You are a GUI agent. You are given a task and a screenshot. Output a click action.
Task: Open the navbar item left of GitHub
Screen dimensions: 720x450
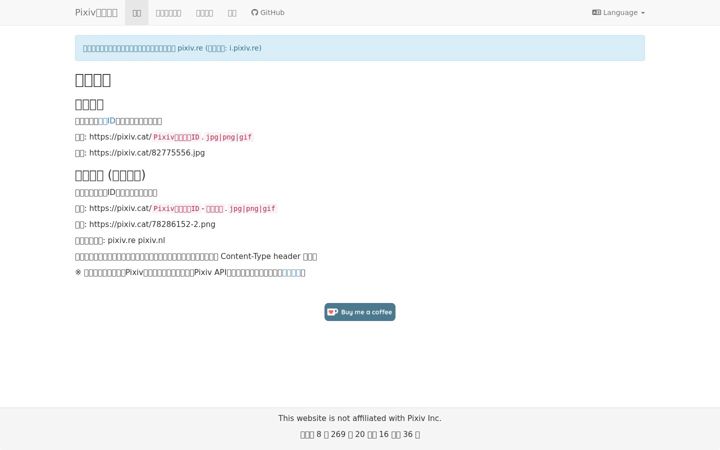(232, 12)
